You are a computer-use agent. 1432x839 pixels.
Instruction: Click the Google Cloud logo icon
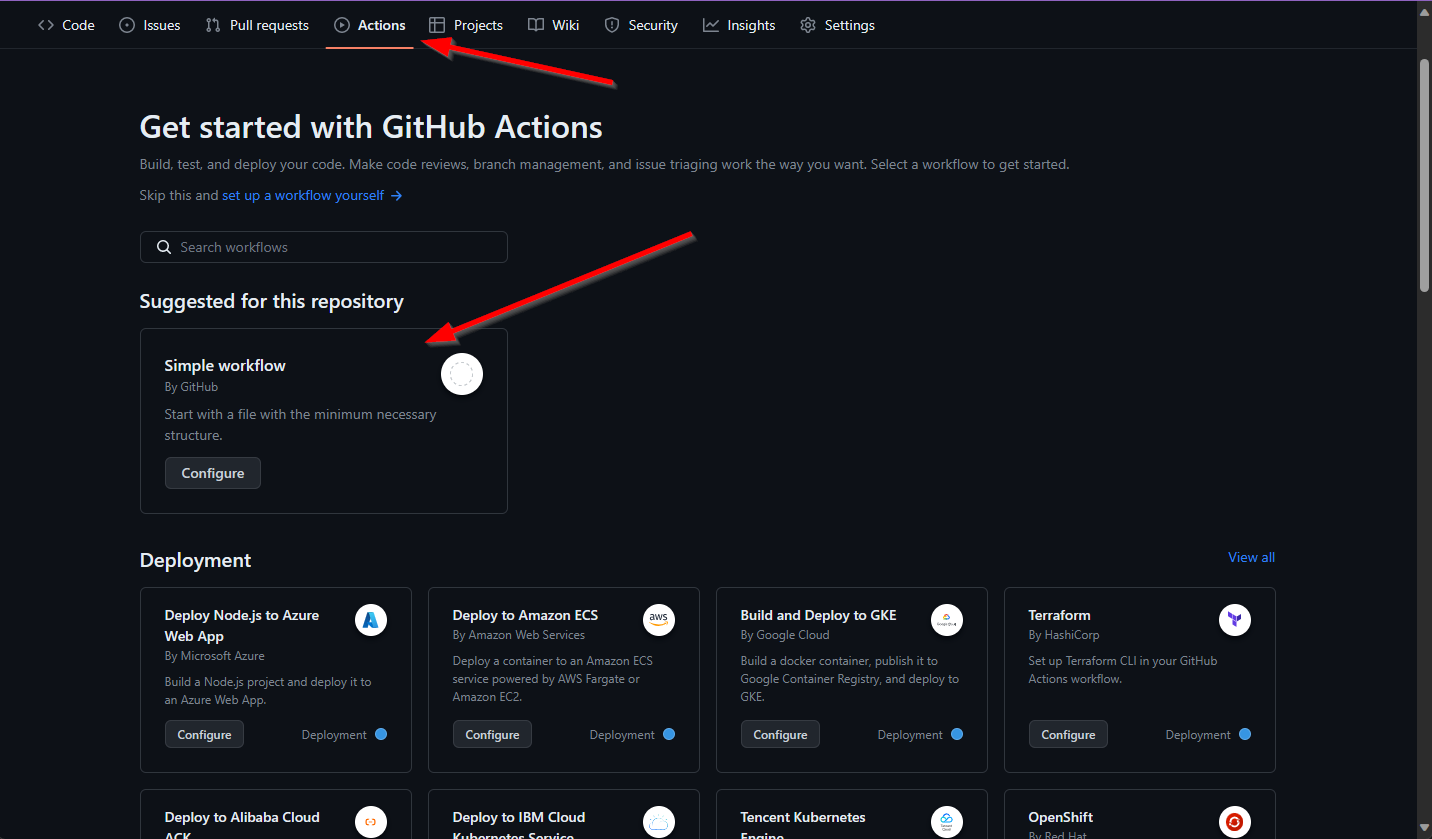pyautogui.click(x=947, y=621)
